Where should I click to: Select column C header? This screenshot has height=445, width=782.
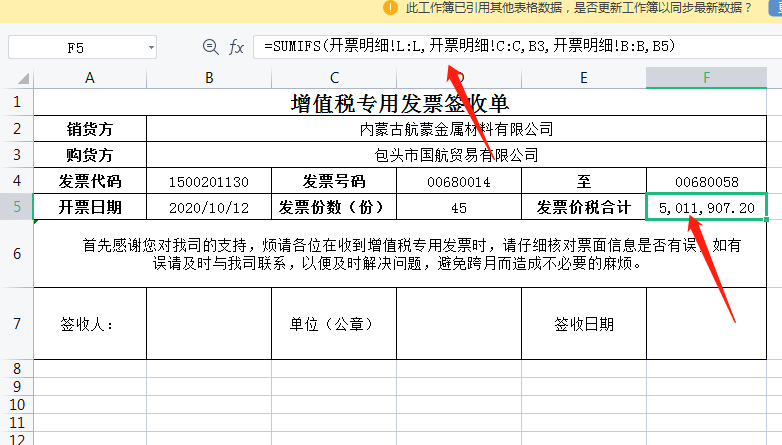coord(334,78)
